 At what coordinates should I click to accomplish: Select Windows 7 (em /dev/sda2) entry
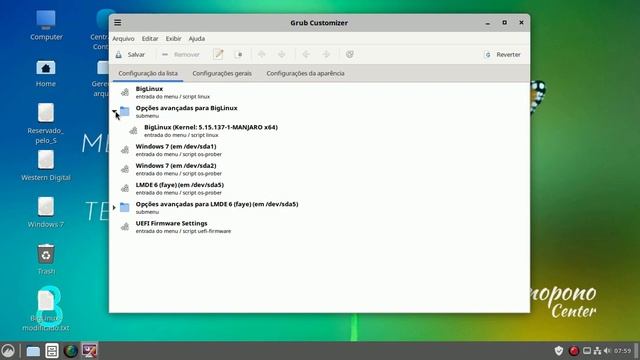[320, 169]
